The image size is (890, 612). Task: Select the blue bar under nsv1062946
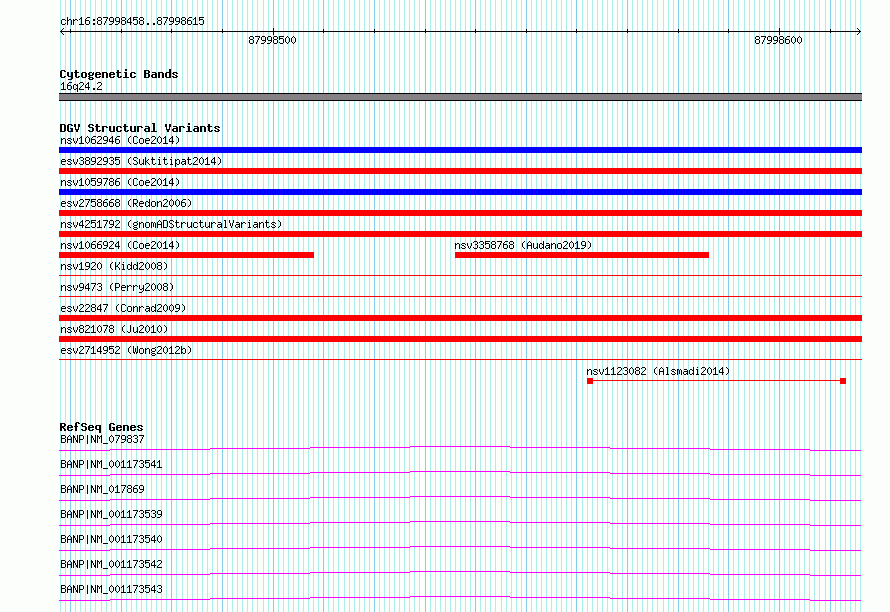pyautogui.click(x=460, y=150)
